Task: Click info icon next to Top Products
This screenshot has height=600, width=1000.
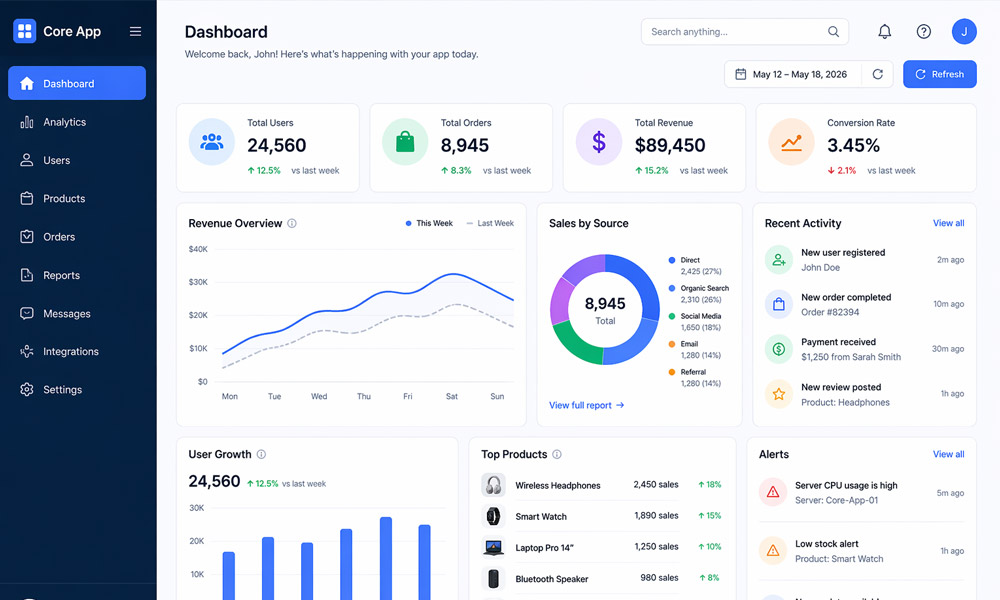Action: [556, 454]
